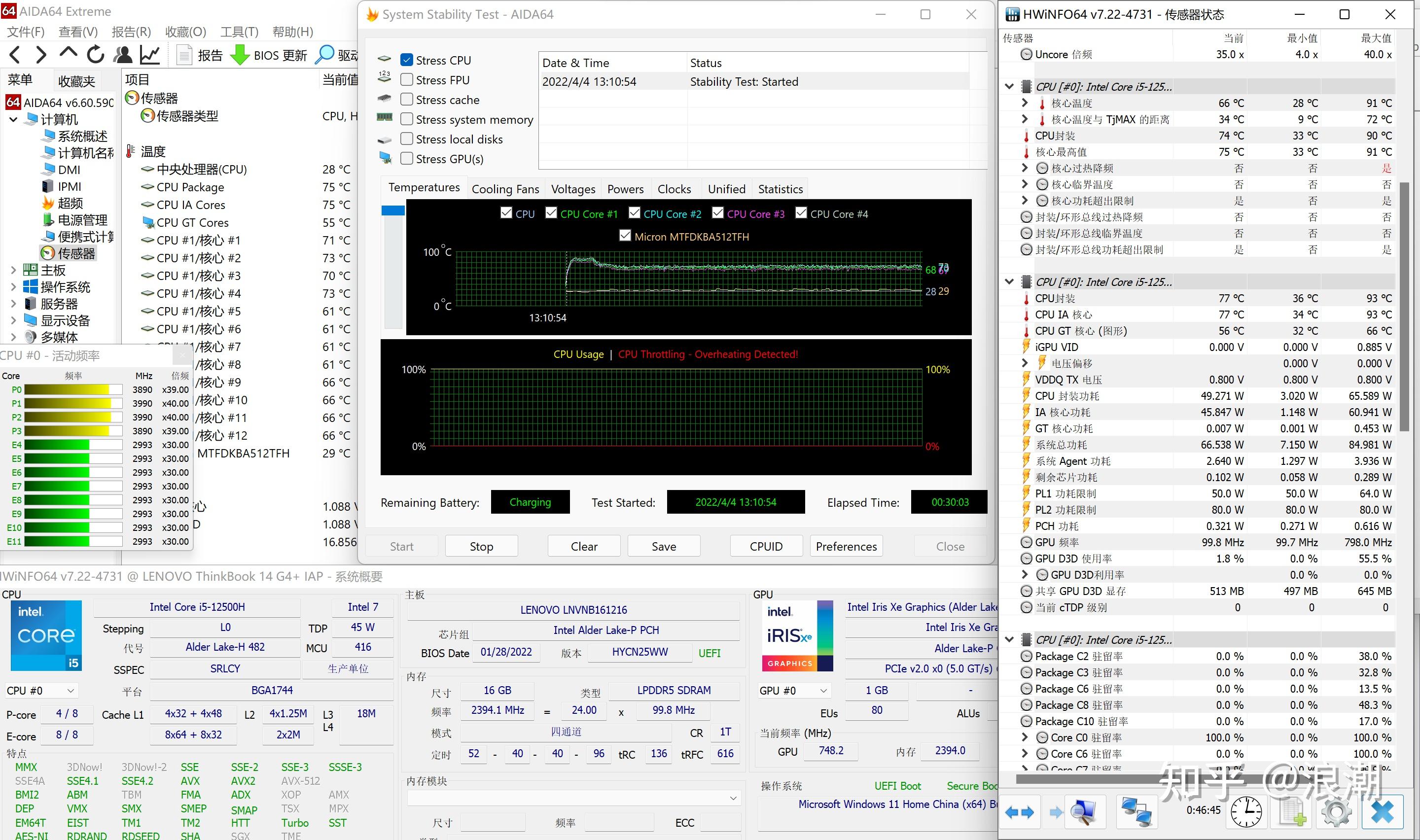Switch to Voltages tab
The image size is (1420, 840).
pyautogui.click(x=573, y=189)
